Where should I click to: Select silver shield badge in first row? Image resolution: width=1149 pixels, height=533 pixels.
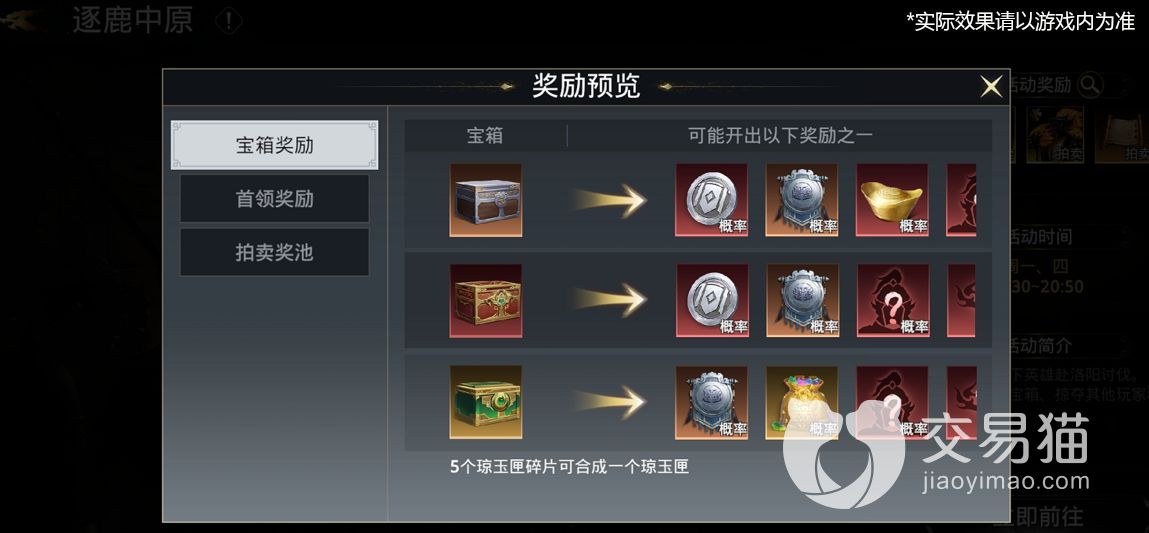[802, 200]
